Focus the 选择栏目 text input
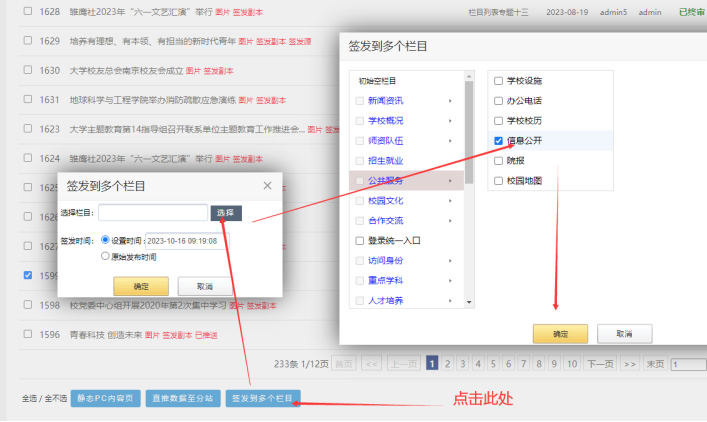 [x=153, y=212]
